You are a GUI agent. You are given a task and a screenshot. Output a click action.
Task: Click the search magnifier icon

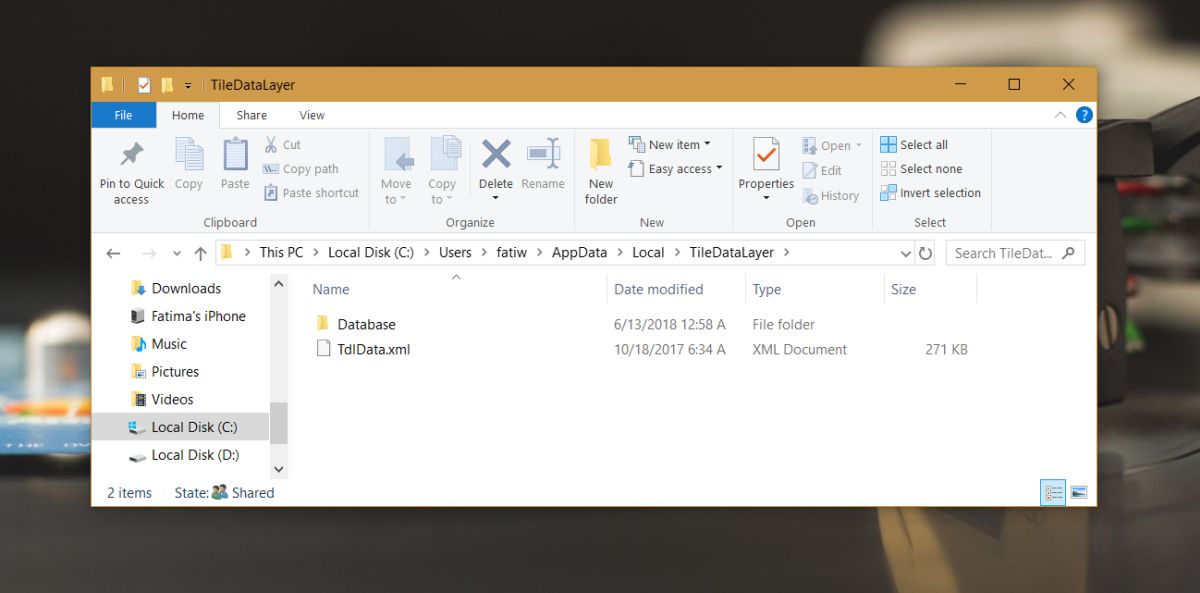click(x=1069, y=253)
